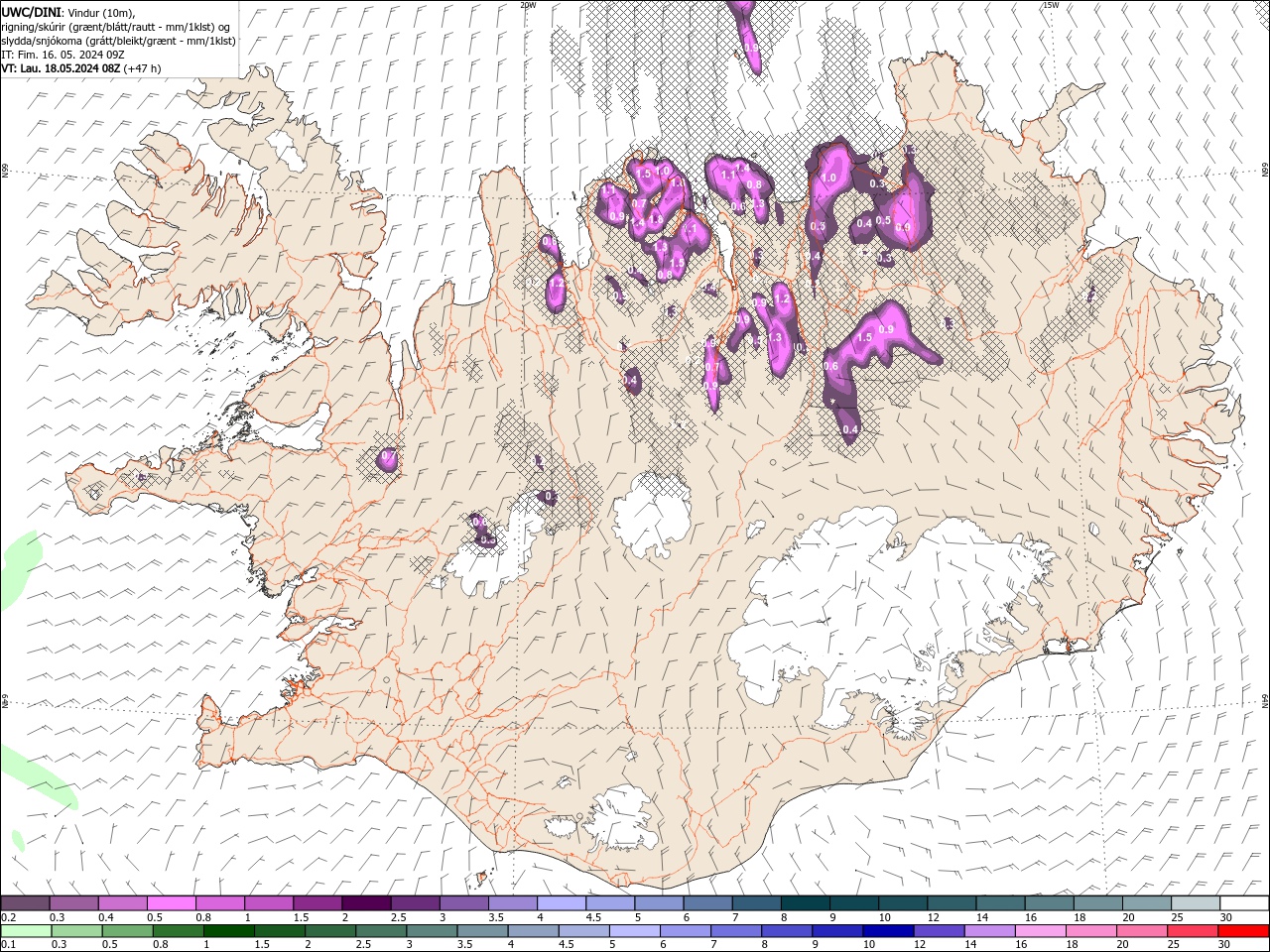Viewport: 1270px width, 952px height.
Task: Pick the rain legend swatch between 0.8 and 1
Action: [179, 931]
